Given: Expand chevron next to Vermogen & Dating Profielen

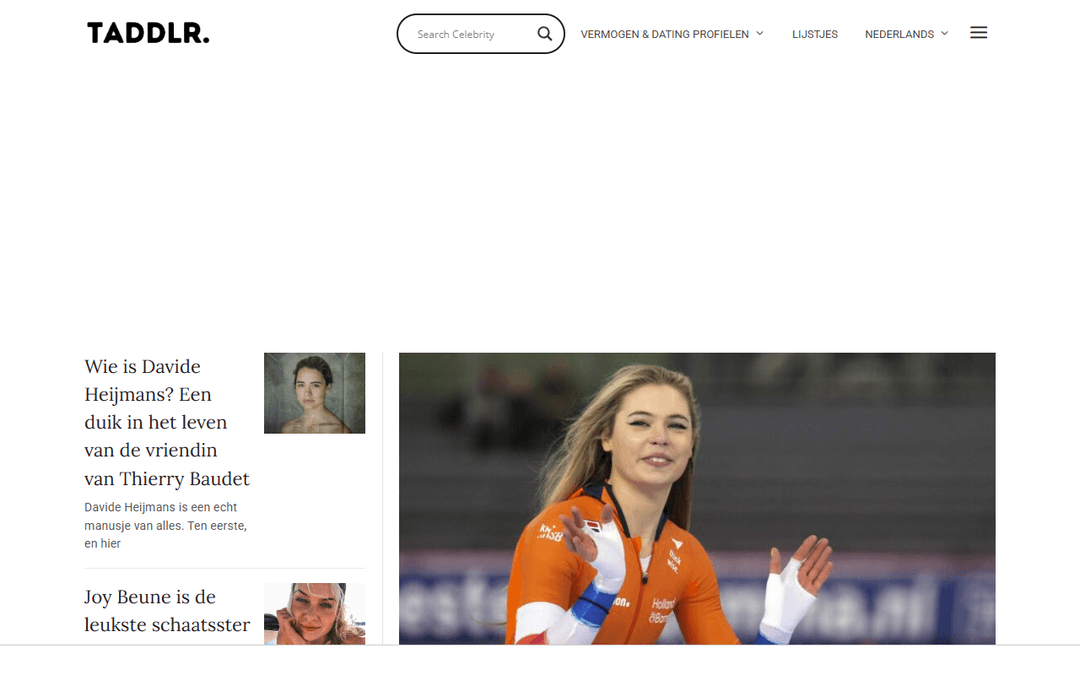Looking at the screenshot, I should pos(760,33).
